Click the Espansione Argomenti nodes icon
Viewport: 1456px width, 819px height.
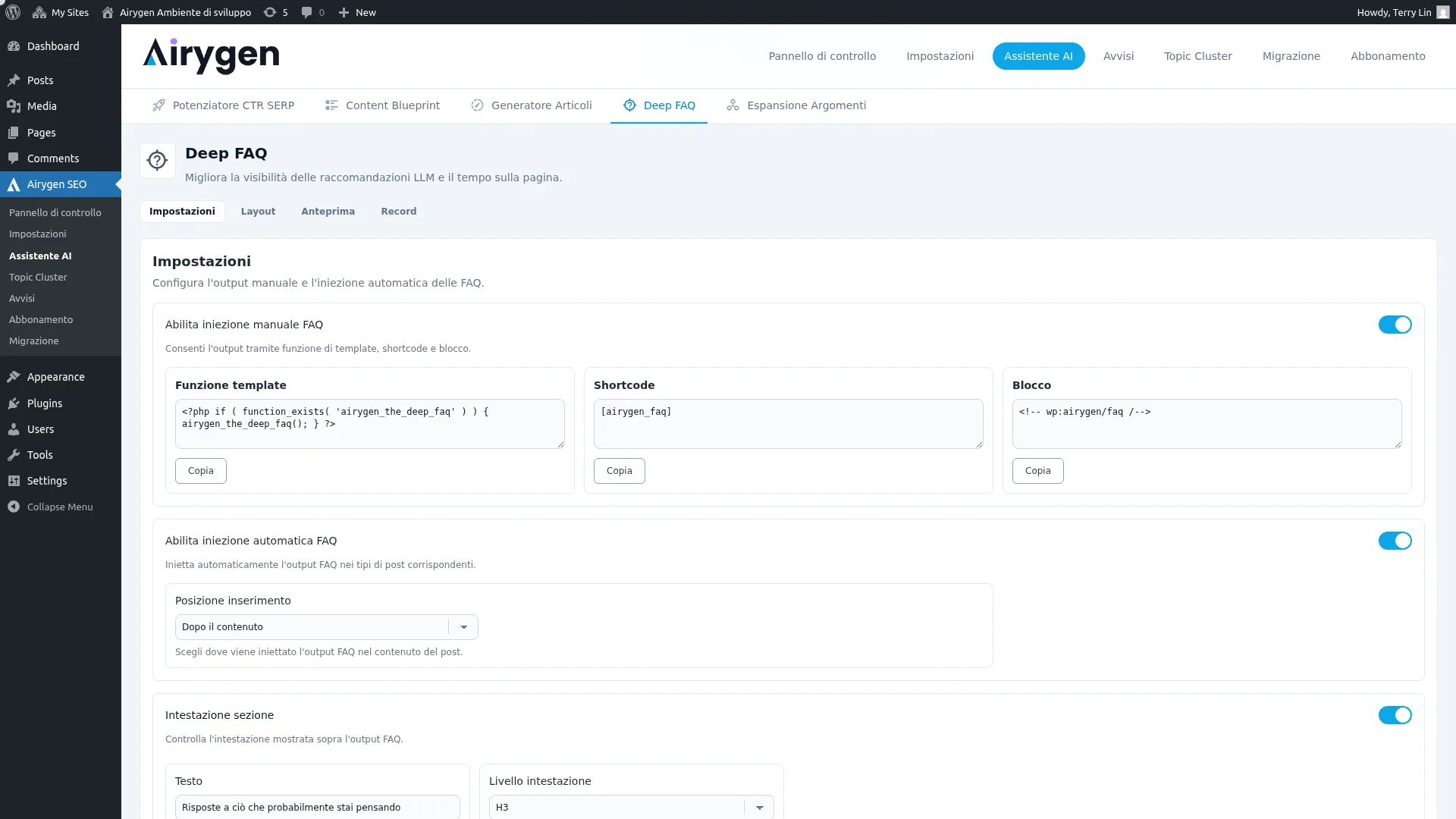(733, 105)
